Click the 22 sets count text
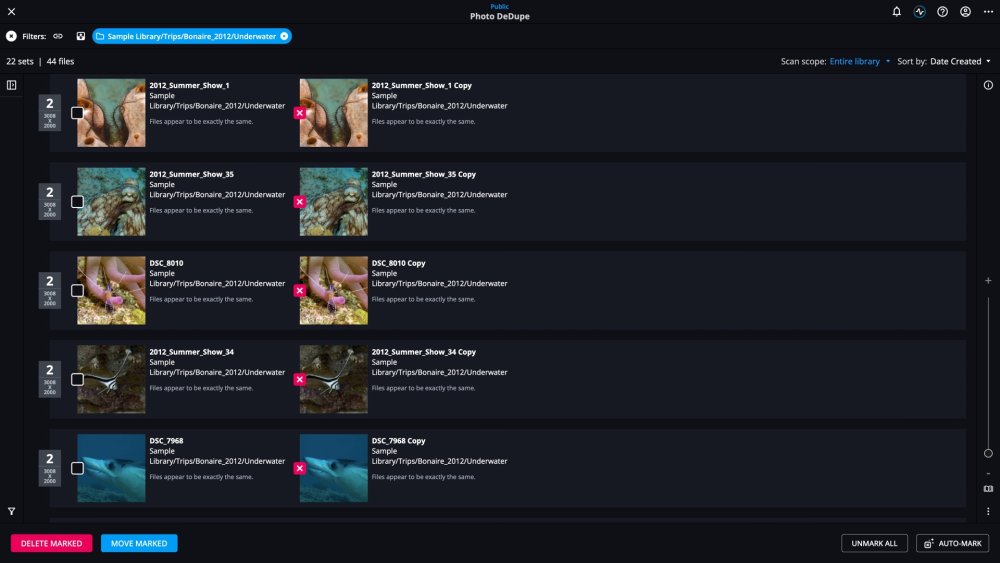 pyautogui.click(x=20, y=61)
